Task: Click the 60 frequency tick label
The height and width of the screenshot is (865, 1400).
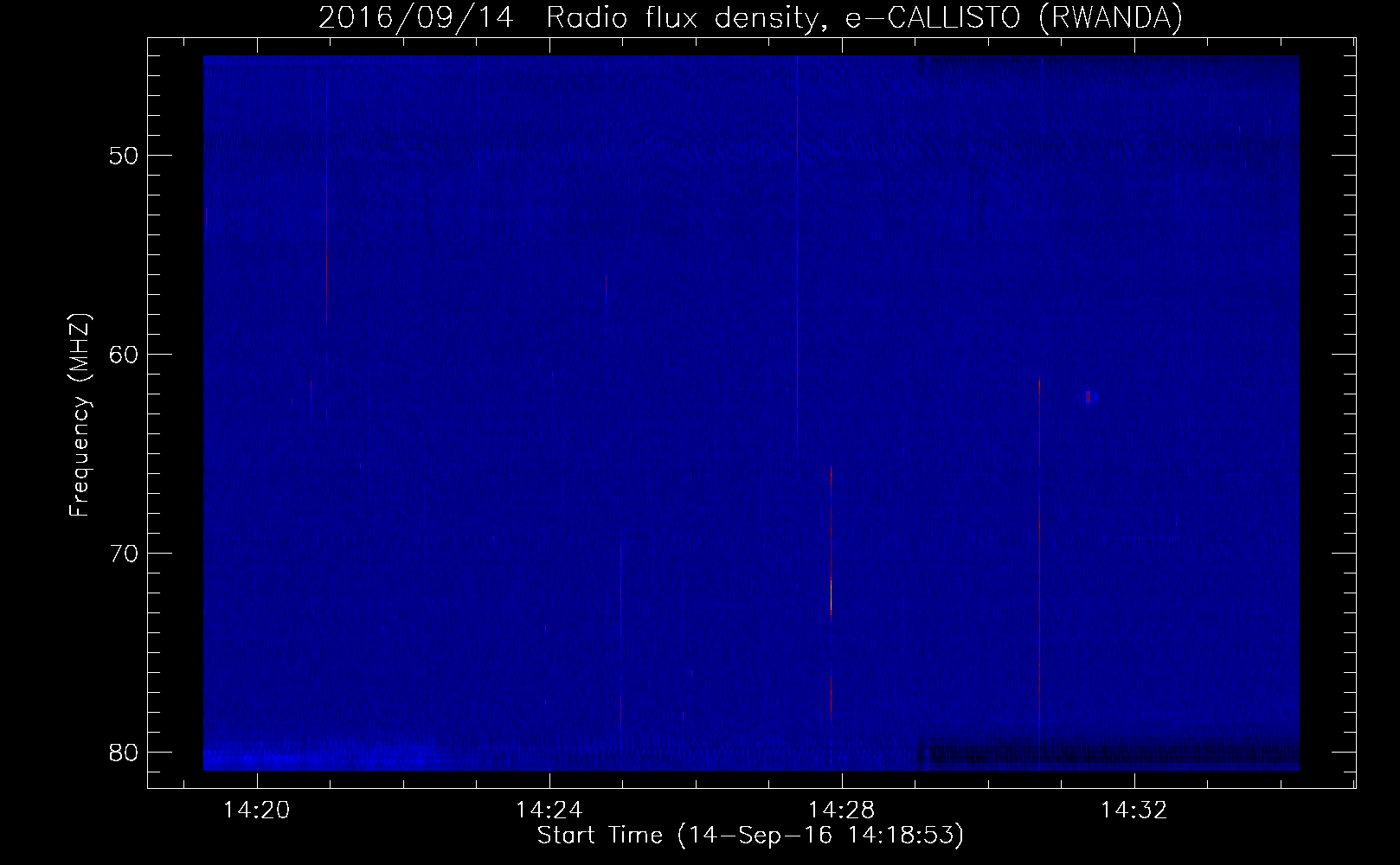Action: point(125,355)
